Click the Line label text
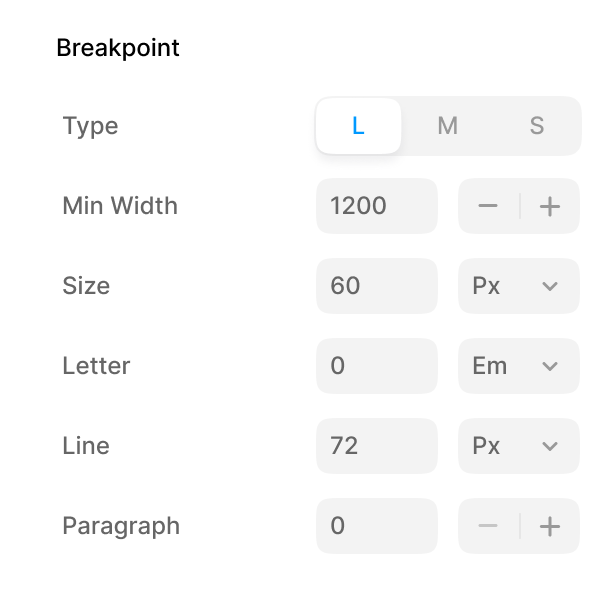 point(86,446)
